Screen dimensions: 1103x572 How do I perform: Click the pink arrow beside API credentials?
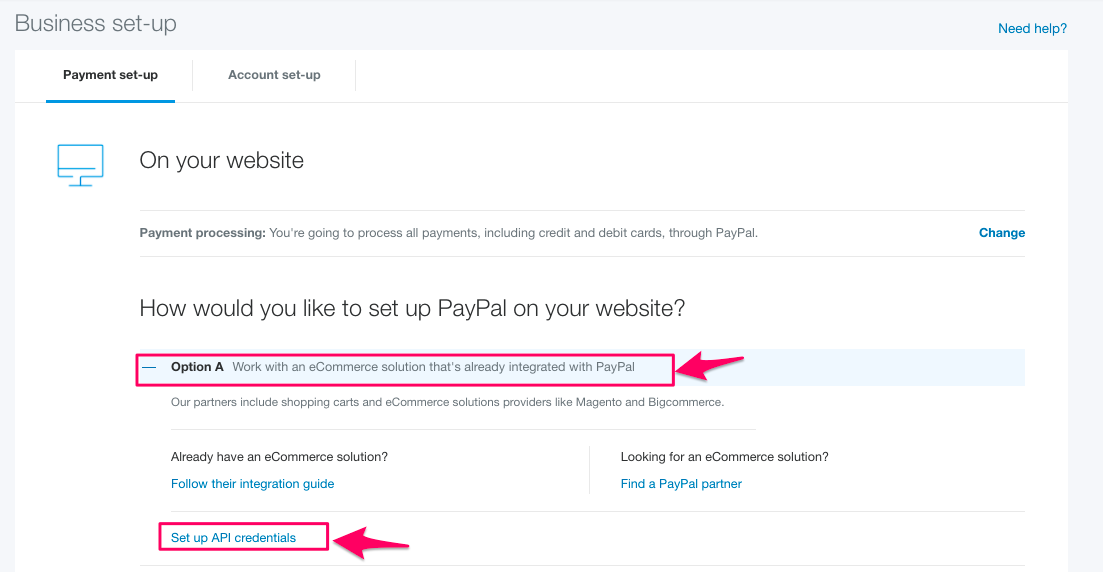pyautogui.click(x=371, y=542)
